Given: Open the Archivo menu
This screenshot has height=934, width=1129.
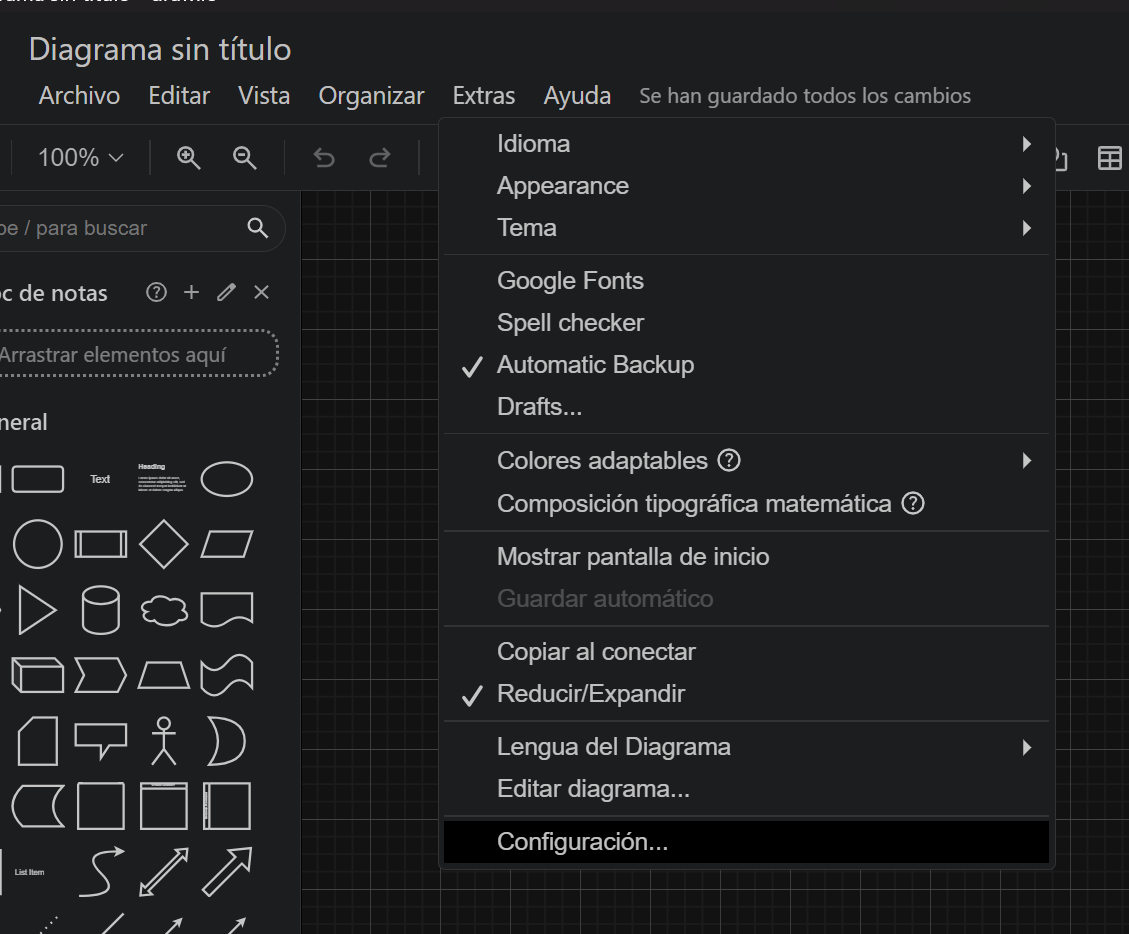Looking at the screenshot, I should coord(79,96).
